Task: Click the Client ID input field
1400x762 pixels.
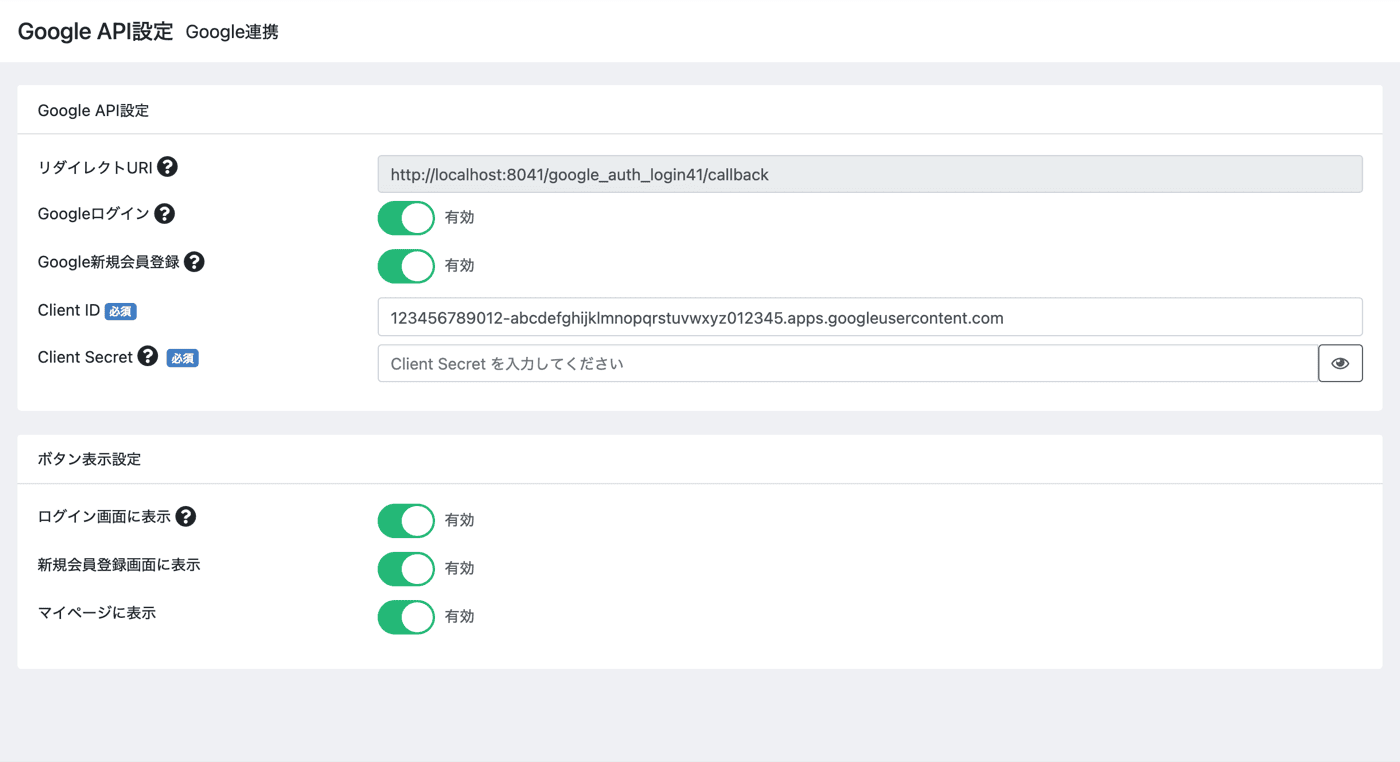Action: (870, 317)
